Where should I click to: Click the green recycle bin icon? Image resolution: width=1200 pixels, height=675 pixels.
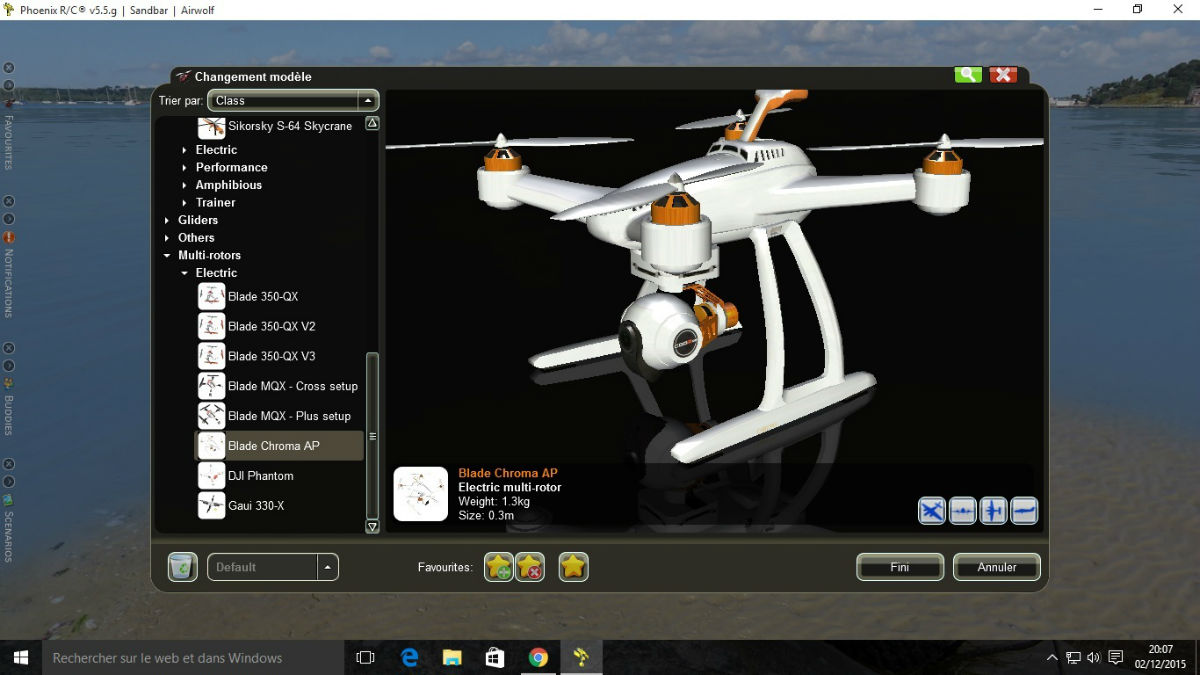point(182,567)
